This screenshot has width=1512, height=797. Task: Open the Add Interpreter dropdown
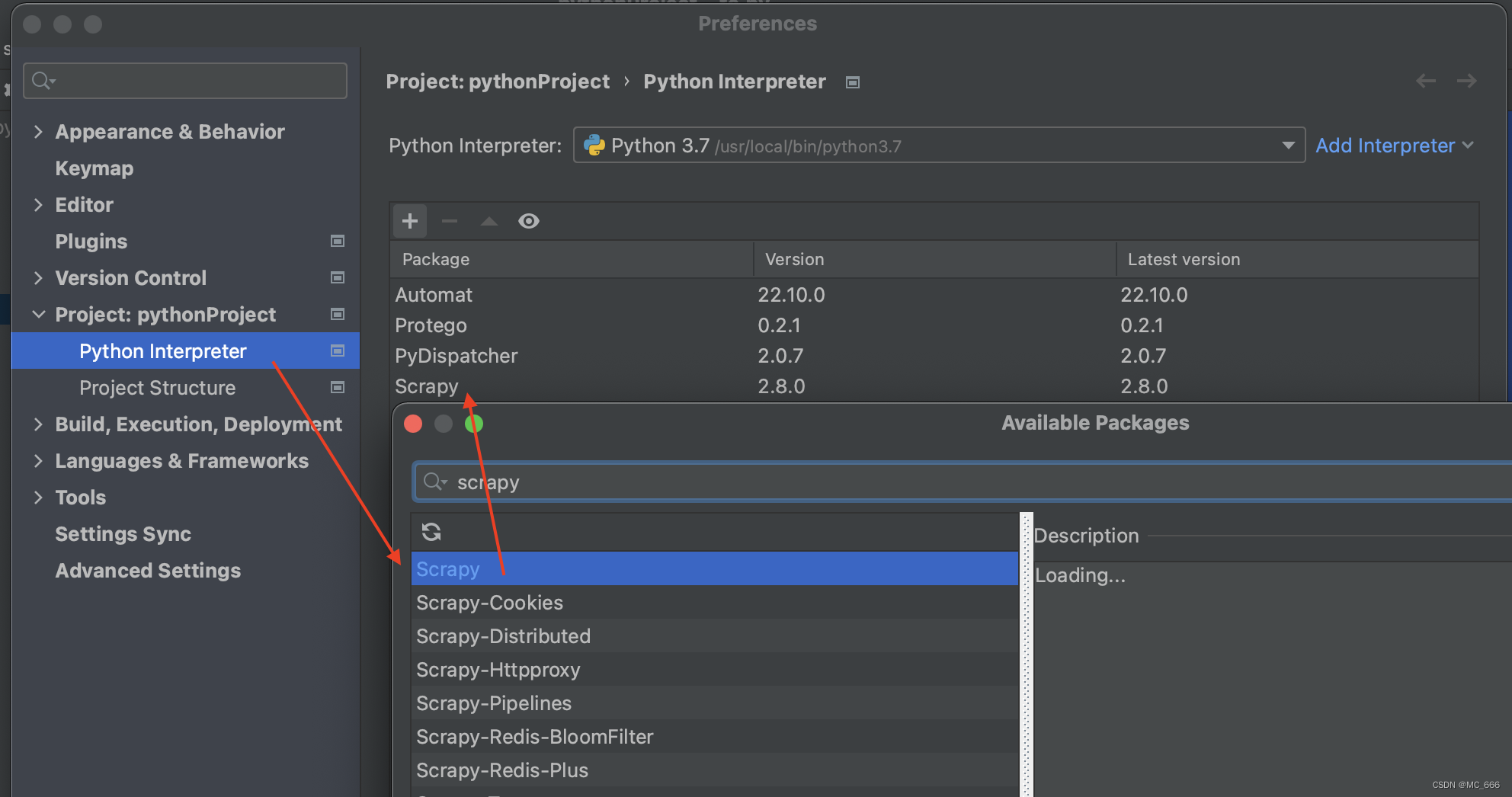[x=1395, y=146]
